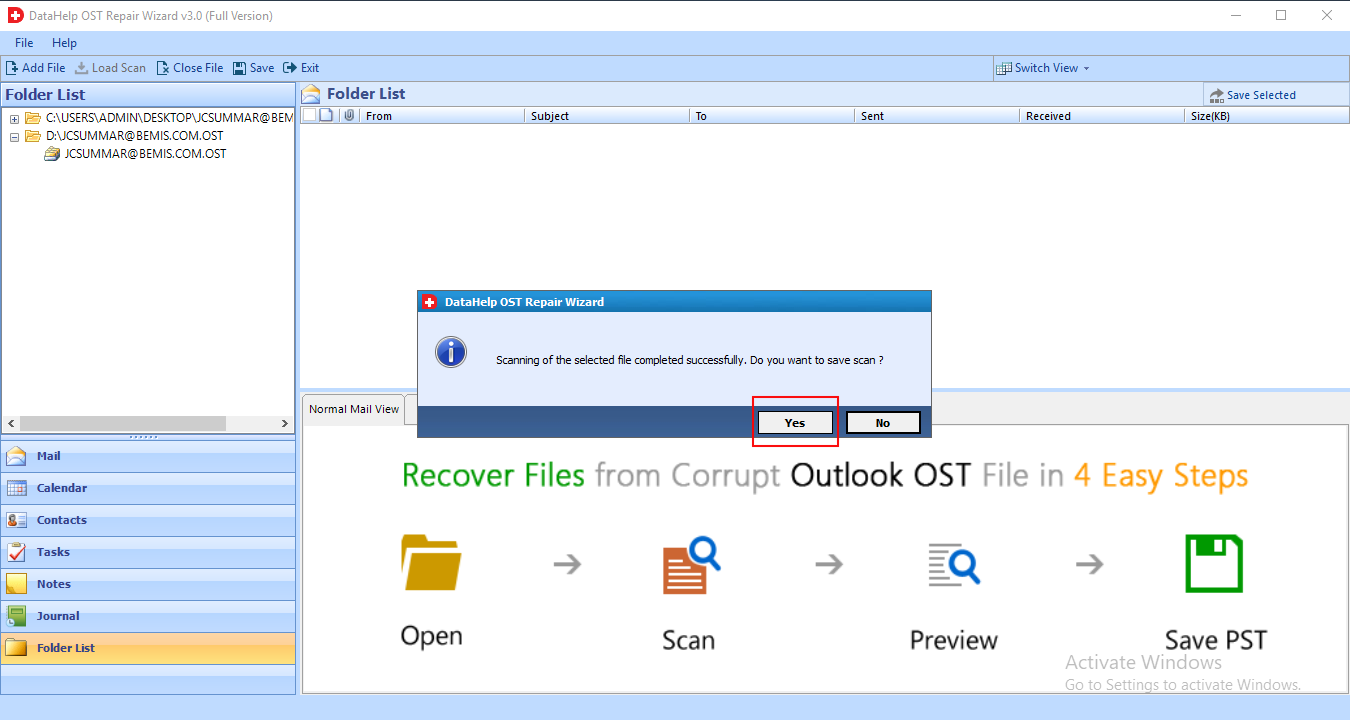The width and height of the screenshot is (1350, 720).
Task: Click the horizontal scrollbar in the folder tree
Action: 122,424
